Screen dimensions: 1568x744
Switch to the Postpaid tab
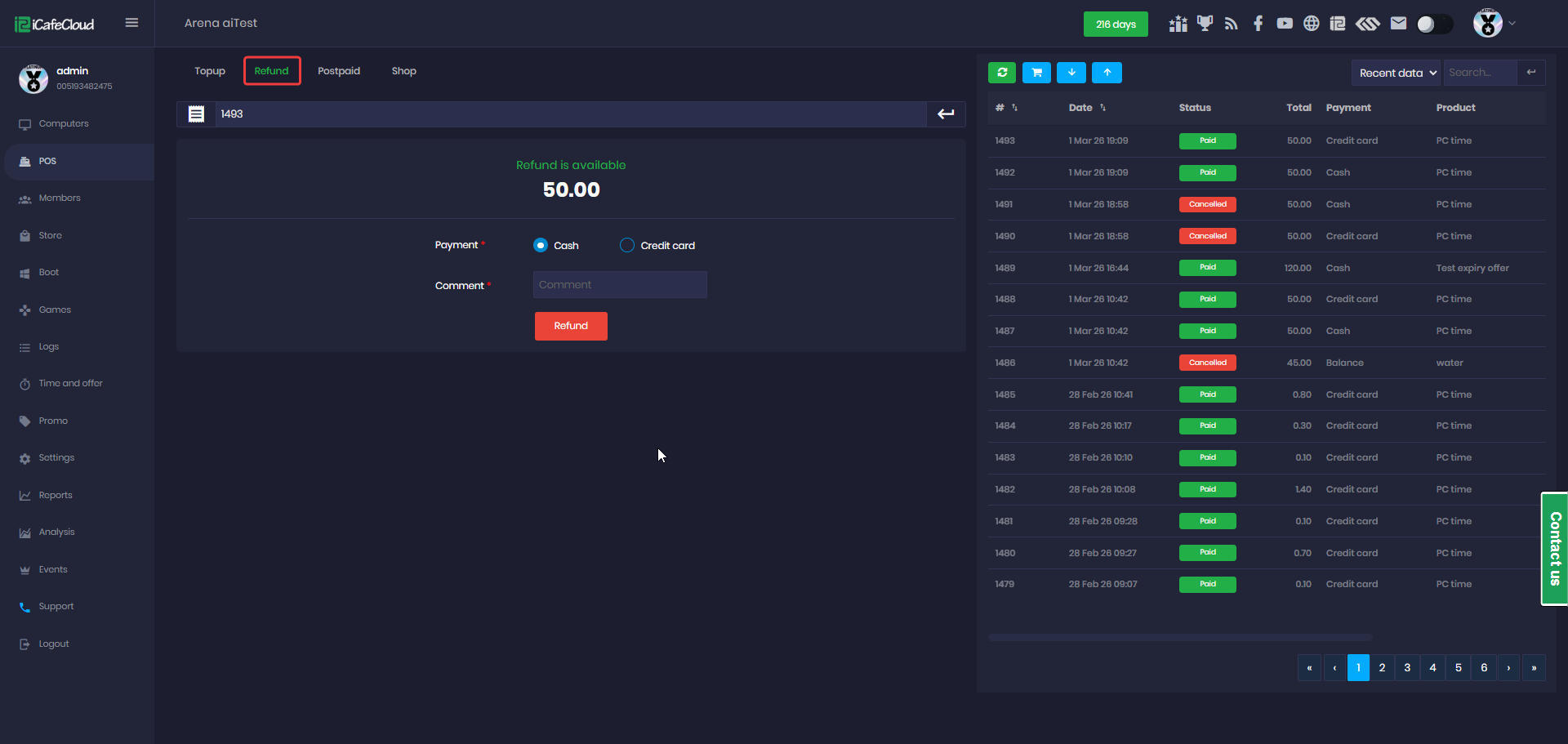coord(339,71)
